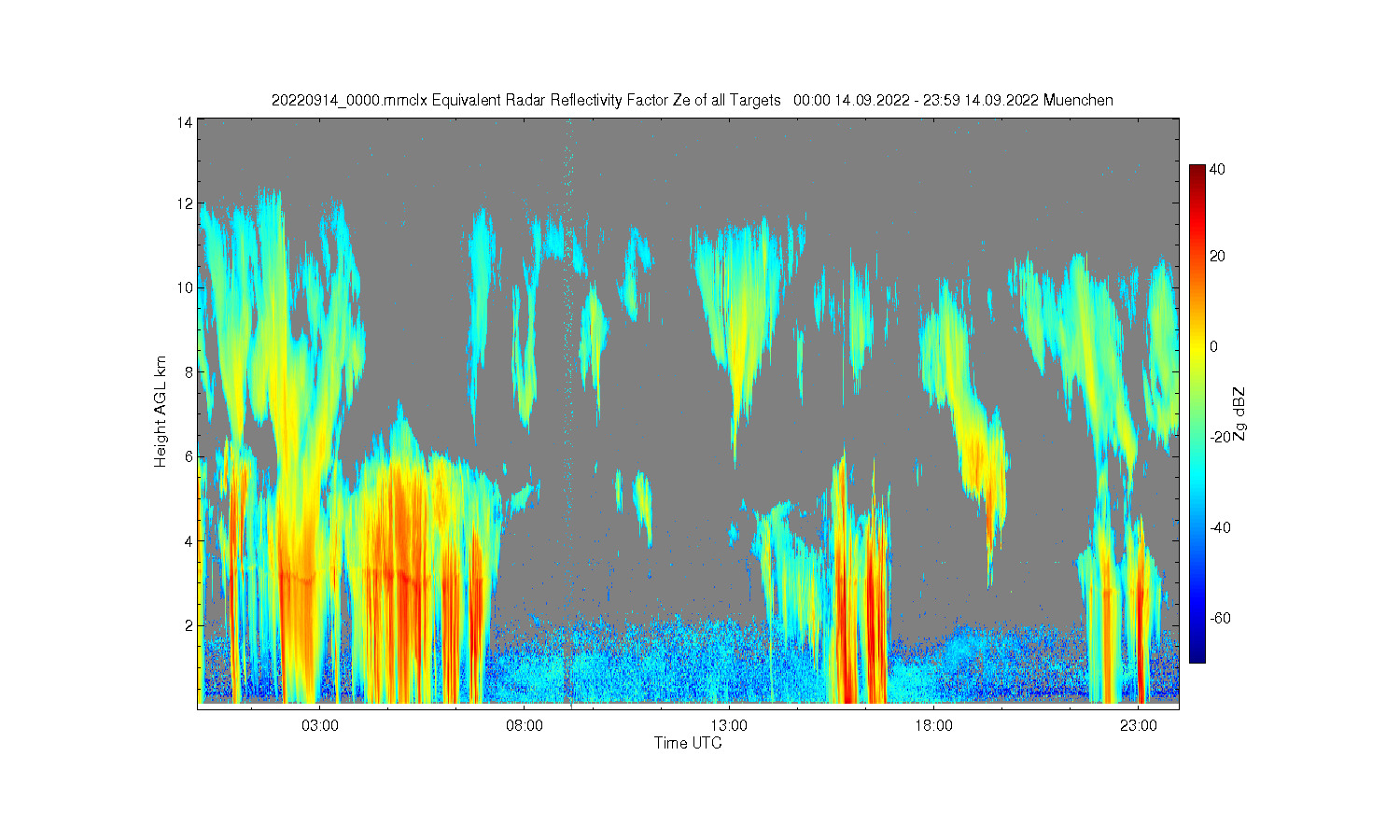Click the height tick label 14
Viewport: 1400px width, 840px height.
click(185, 122)
